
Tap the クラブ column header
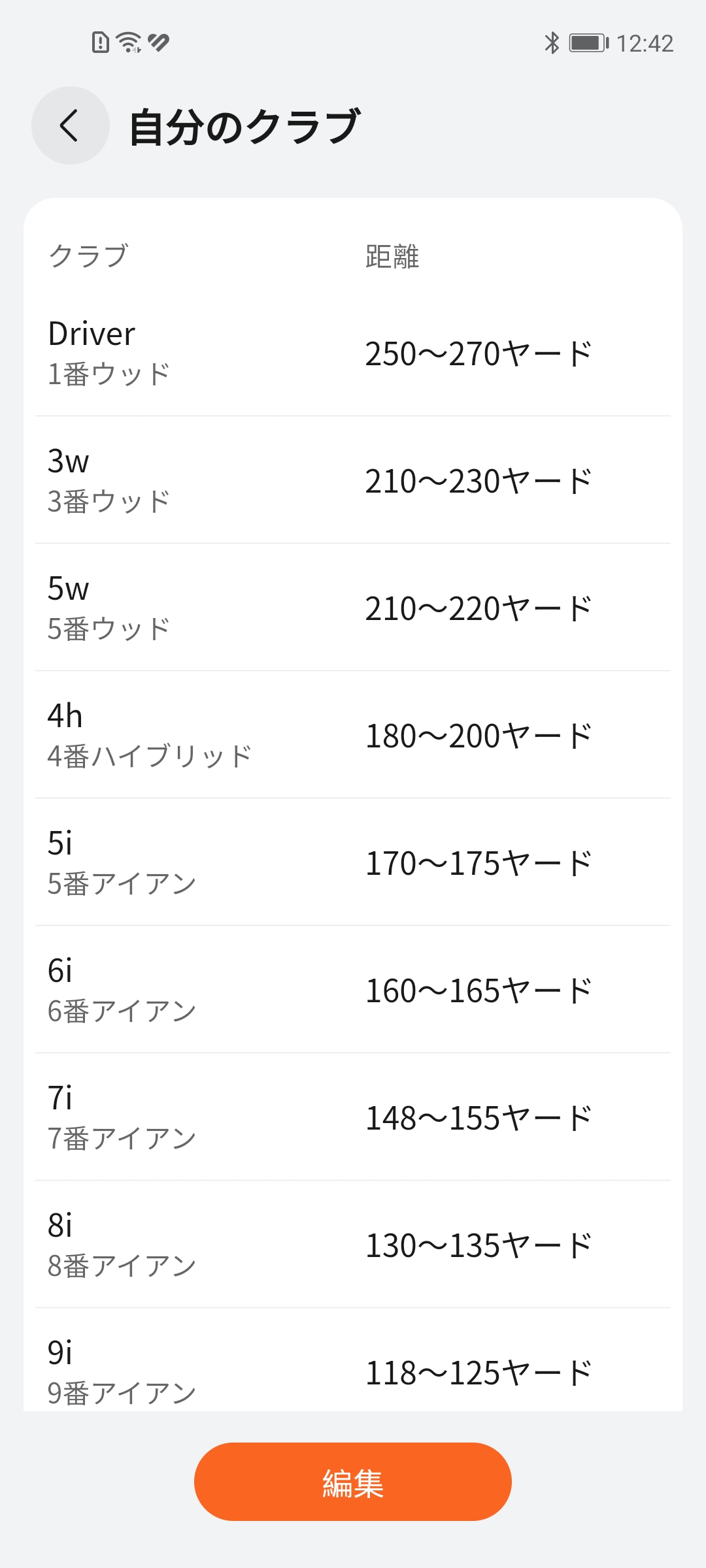click(88, 256)
